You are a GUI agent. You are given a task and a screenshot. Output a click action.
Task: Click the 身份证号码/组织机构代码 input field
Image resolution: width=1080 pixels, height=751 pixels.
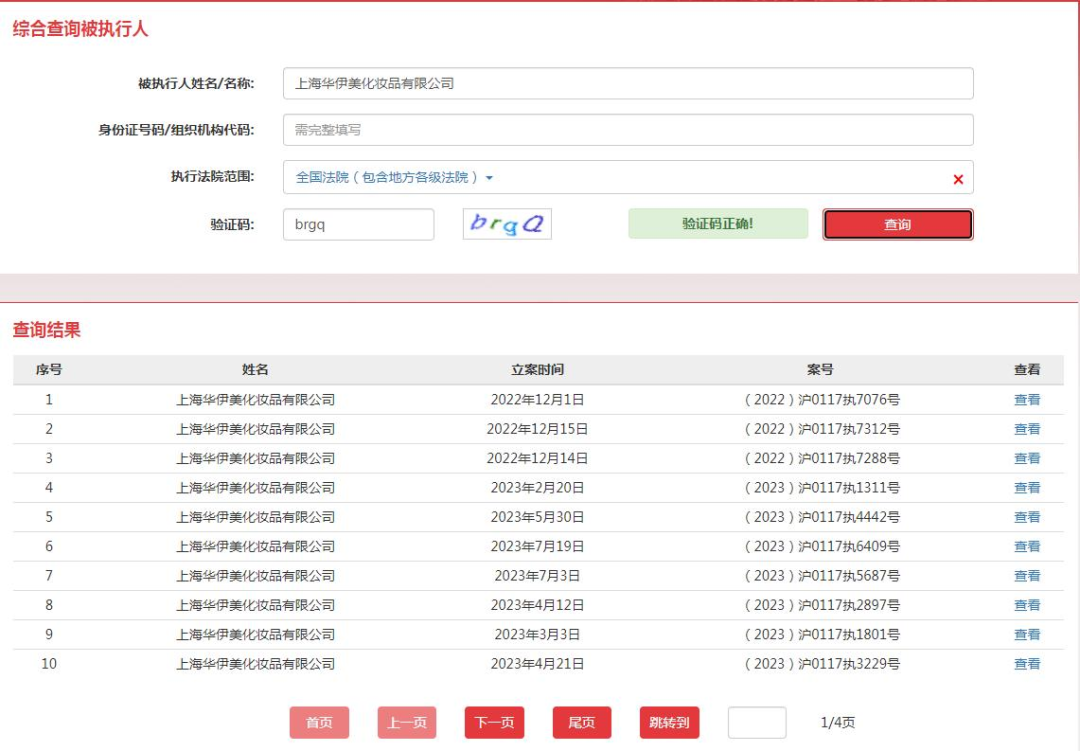(627, 130)
